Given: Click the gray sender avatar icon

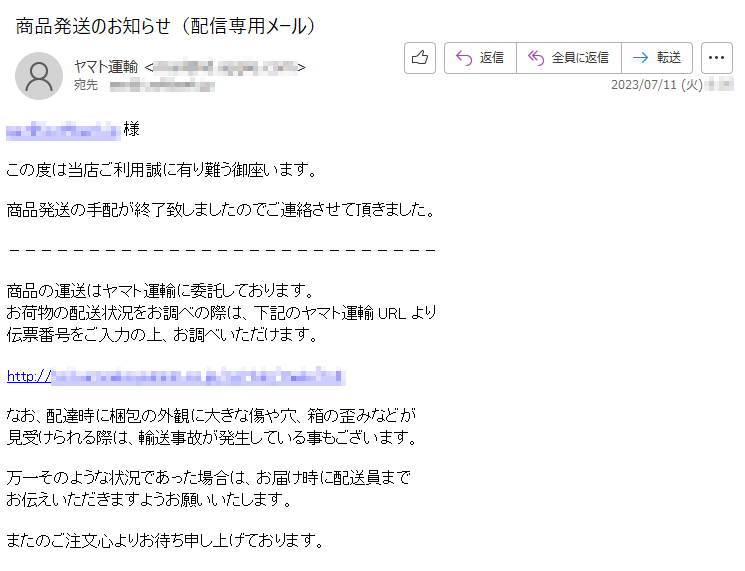Looking at the screenshot, I should (x=39, y=76).
